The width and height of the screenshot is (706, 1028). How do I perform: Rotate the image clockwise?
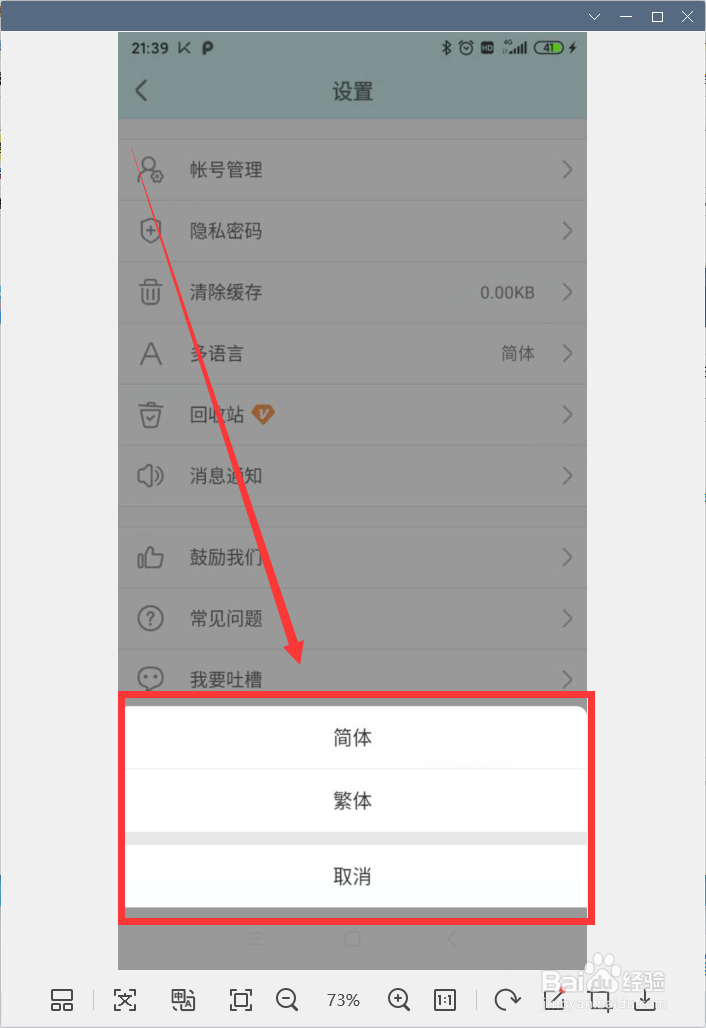point(507,1000)
